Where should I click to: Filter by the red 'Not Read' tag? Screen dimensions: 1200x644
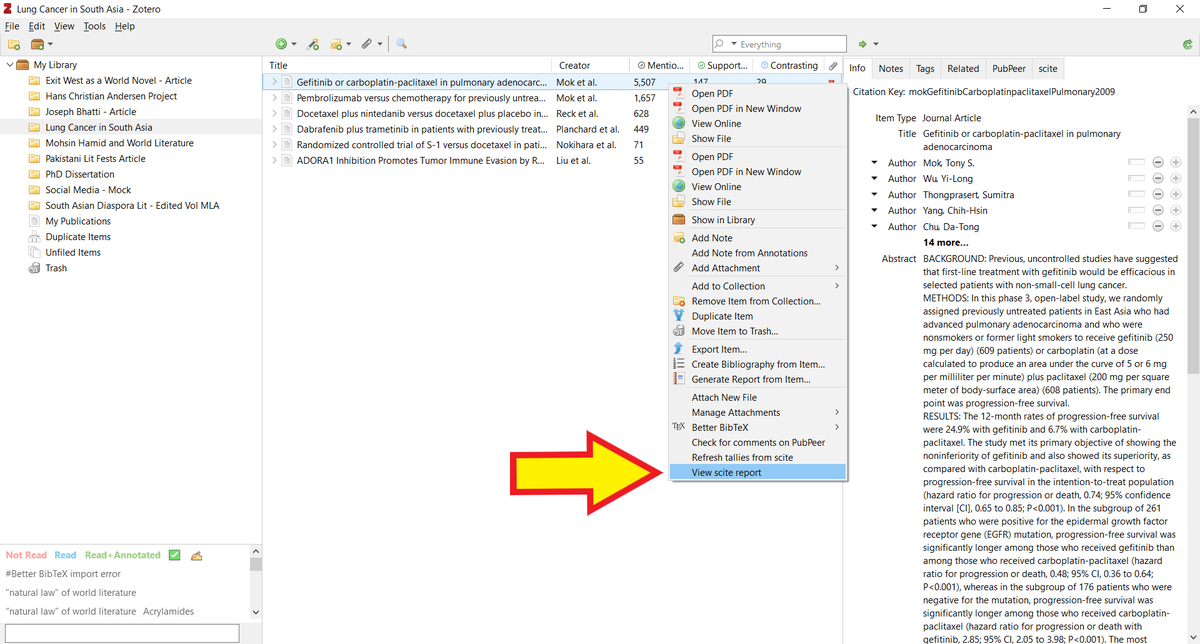pos(27,555)
